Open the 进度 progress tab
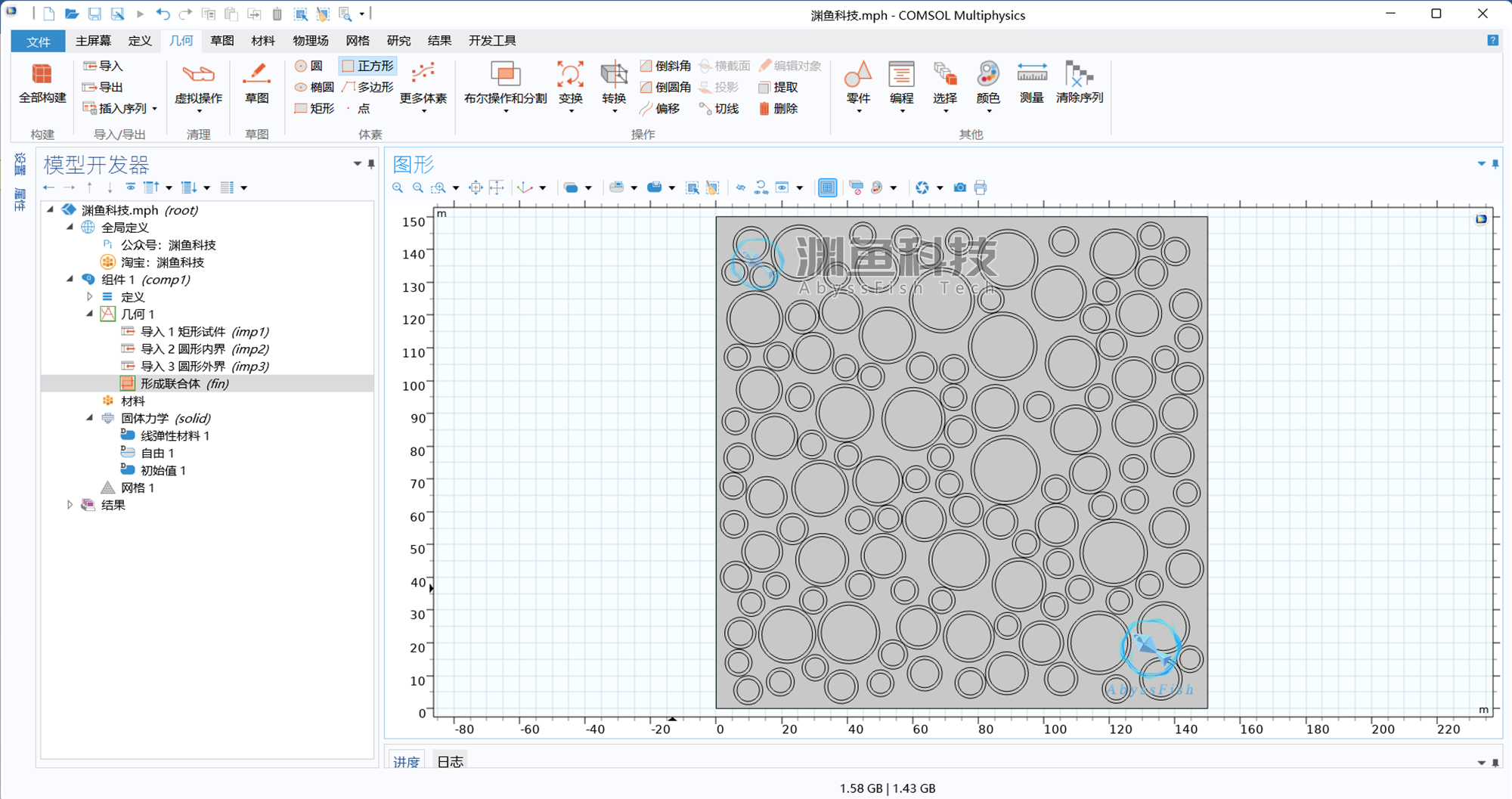The height and width of the screenshot is (799, 1512). coord(406,761)
